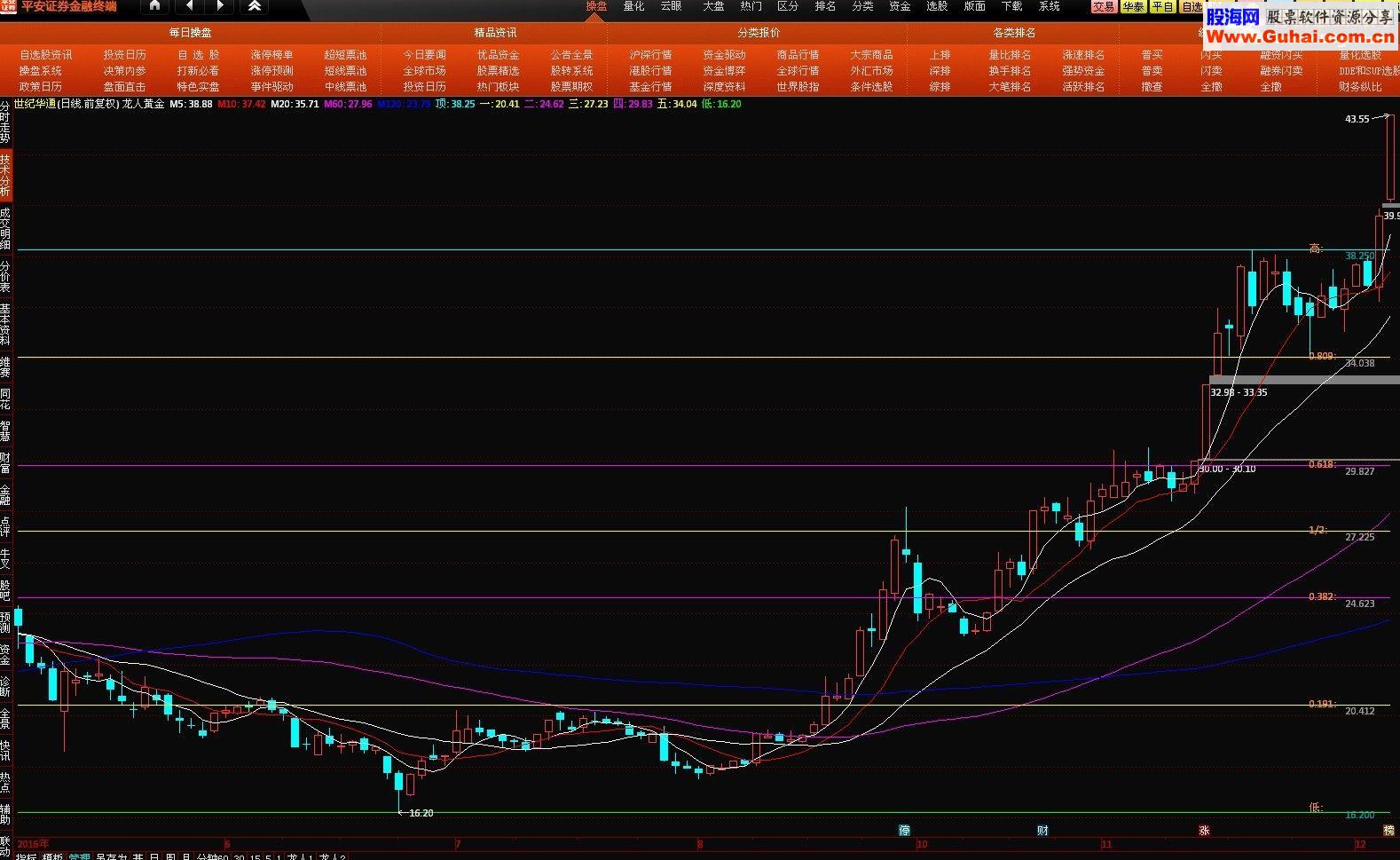Open 事件驱动 link
The image size is (1400, 860).
[x=271, y=87]
